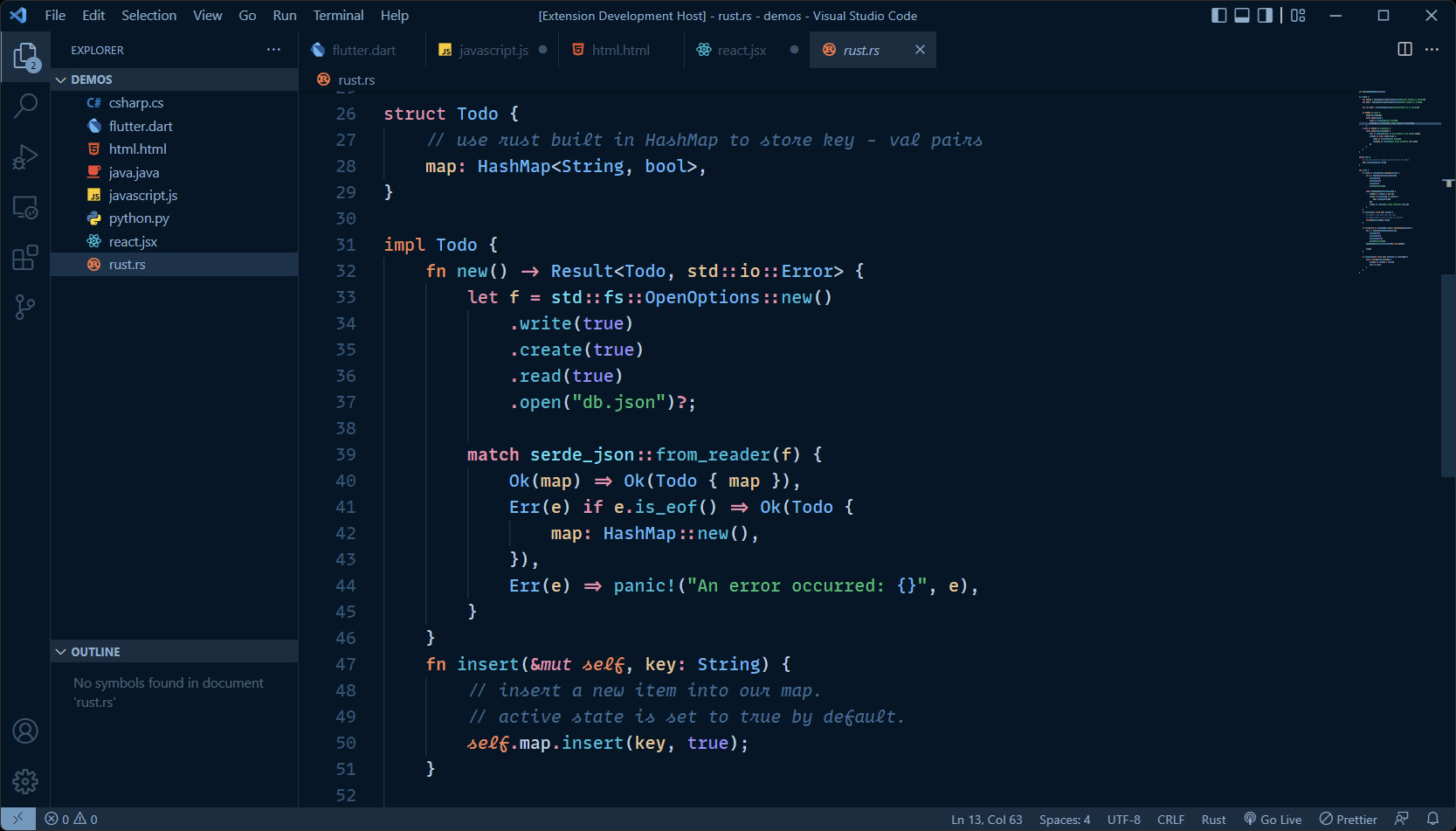The image size is (1456, 831).
Task: Click Customize Layout icon
Action: click(1298, 16)
